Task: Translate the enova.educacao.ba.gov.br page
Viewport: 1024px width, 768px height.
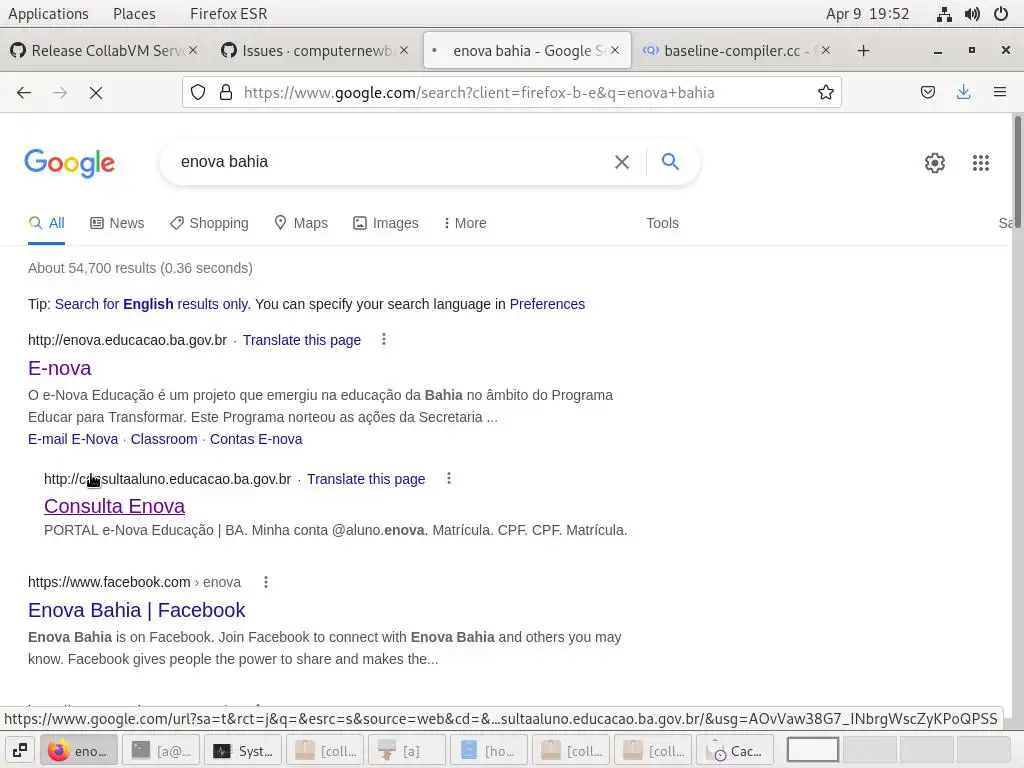Action: pos(302,340)
